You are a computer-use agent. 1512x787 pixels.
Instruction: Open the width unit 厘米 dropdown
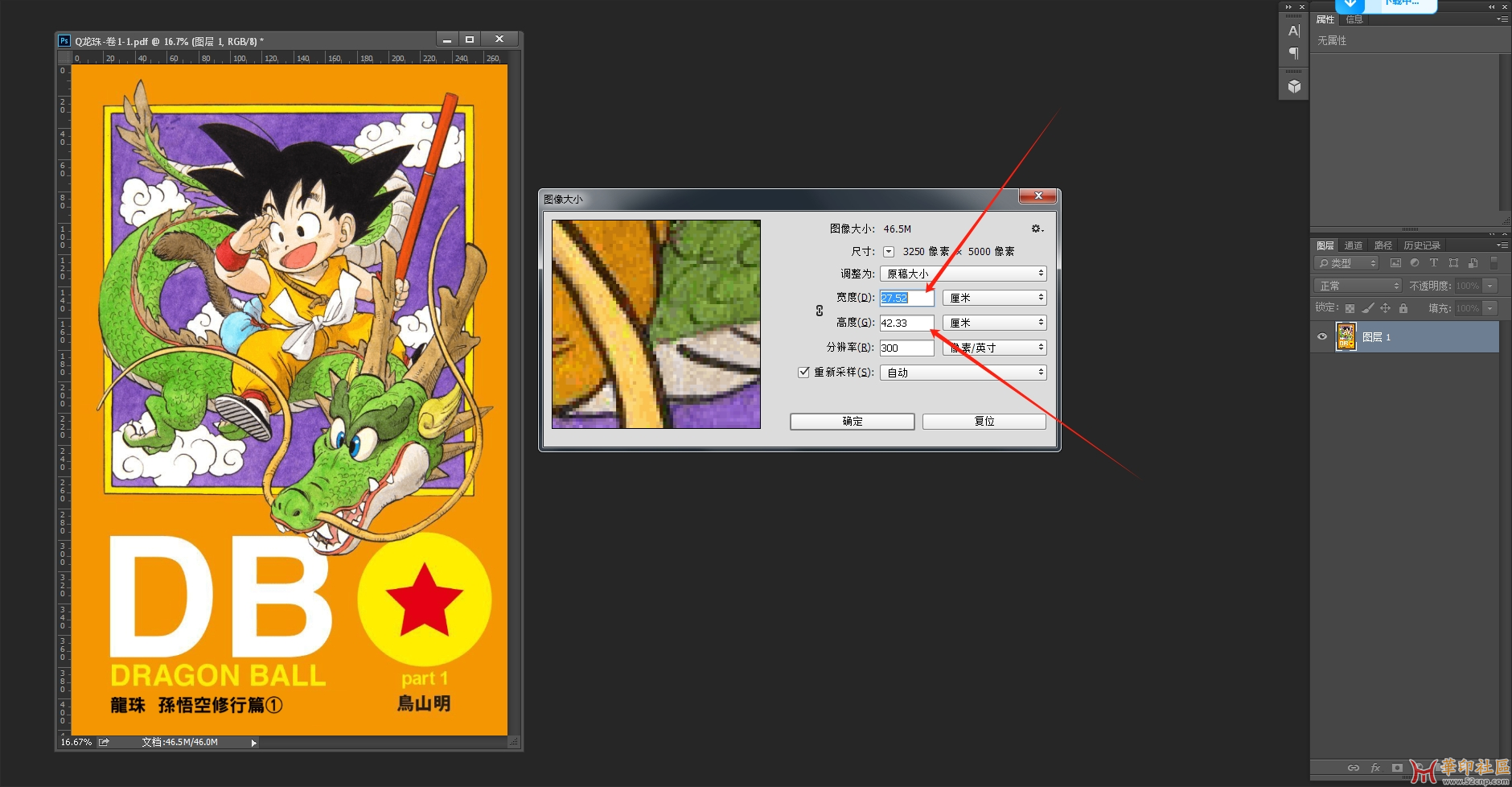pyautogui.click(x=994, y=298)
